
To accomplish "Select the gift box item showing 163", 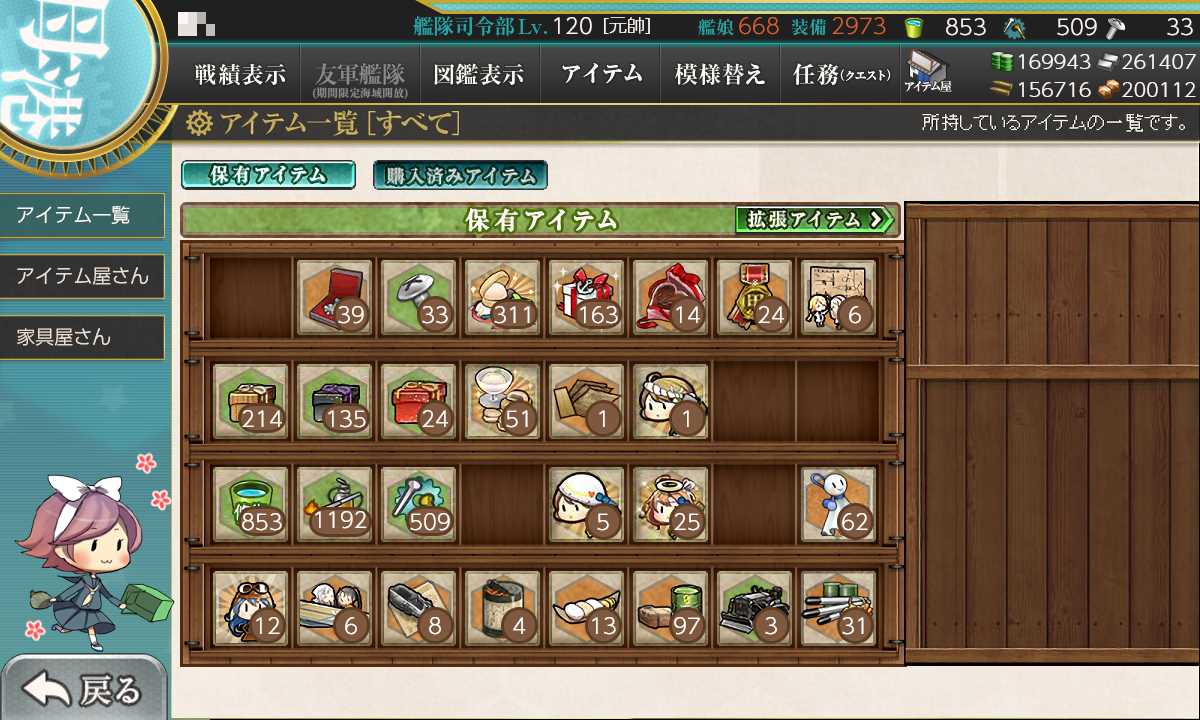I will 587,297.
